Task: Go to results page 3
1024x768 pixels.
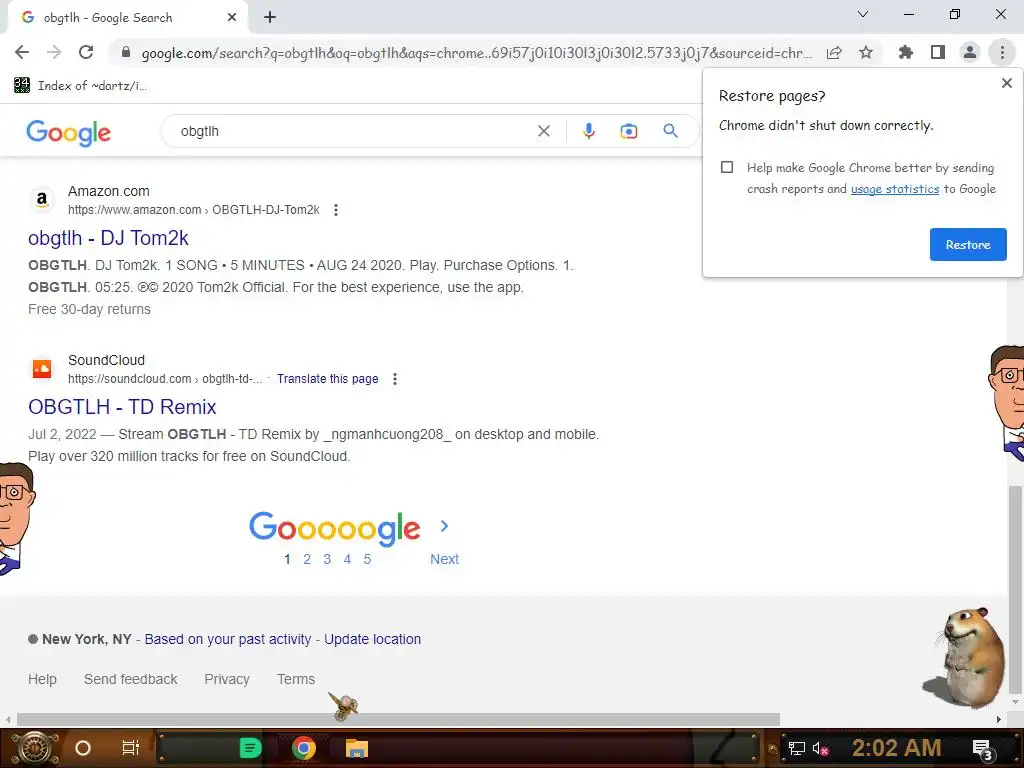Action: 327,559
